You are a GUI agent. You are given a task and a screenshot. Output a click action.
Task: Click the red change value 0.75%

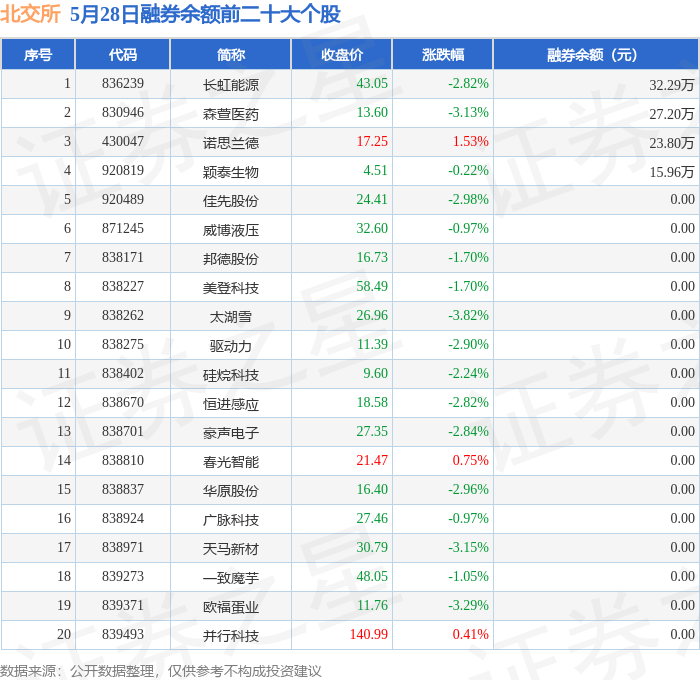471,460
